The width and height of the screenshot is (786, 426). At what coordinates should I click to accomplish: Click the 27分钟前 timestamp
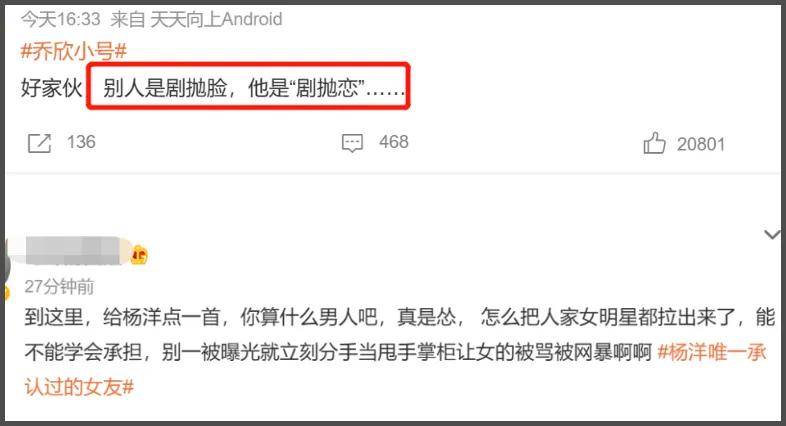[x=59, y=287]
